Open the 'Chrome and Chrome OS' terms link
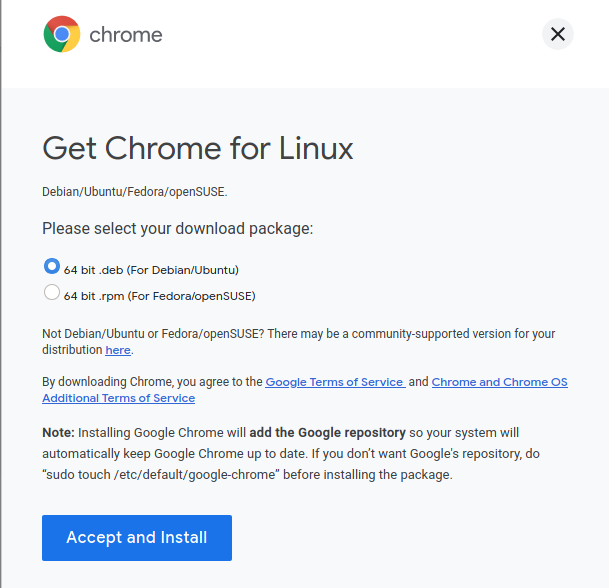The image size is (609, 588). (x=499, y=382)
